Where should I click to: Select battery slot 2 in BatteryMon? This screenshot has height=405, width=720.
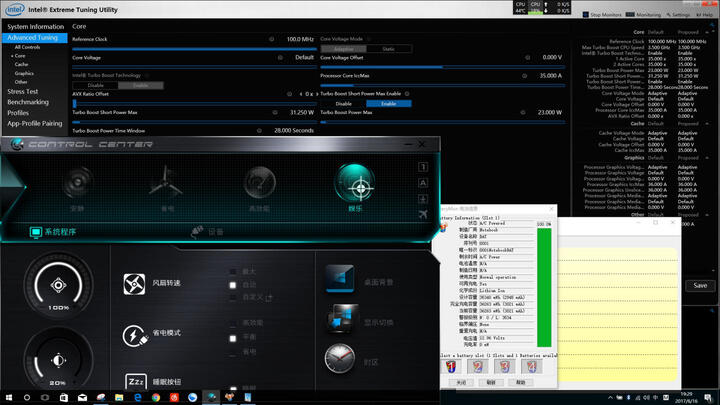point(478,366)
